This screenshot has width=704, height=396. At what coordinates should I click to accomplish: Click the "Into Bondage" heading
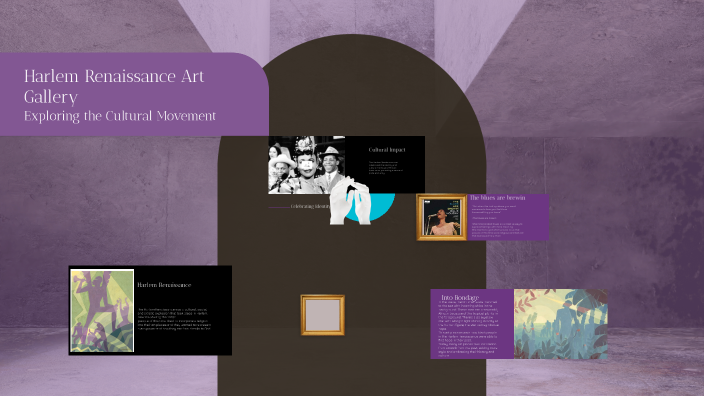click(x=460, y=297)
